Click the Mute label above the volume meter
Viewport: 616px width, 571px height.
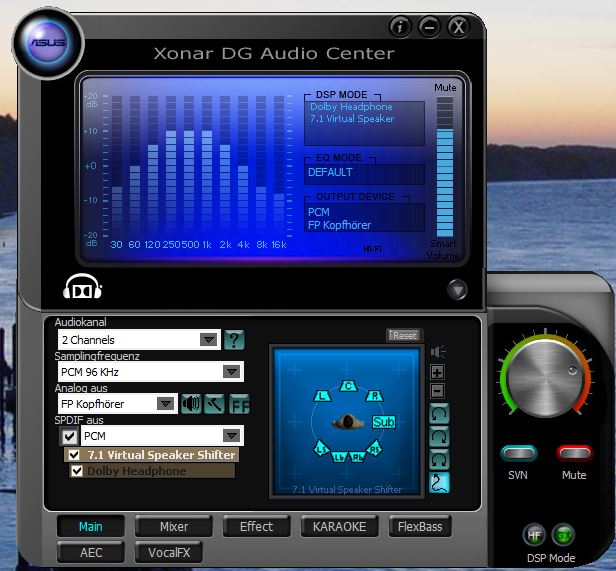click(x=445, y=87)
